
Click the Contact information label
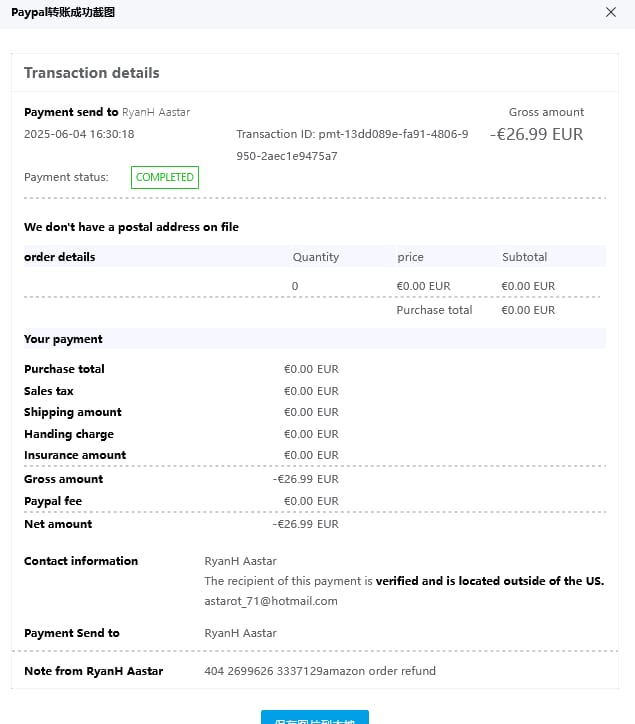pyautogui.click(x=81, y=561)
